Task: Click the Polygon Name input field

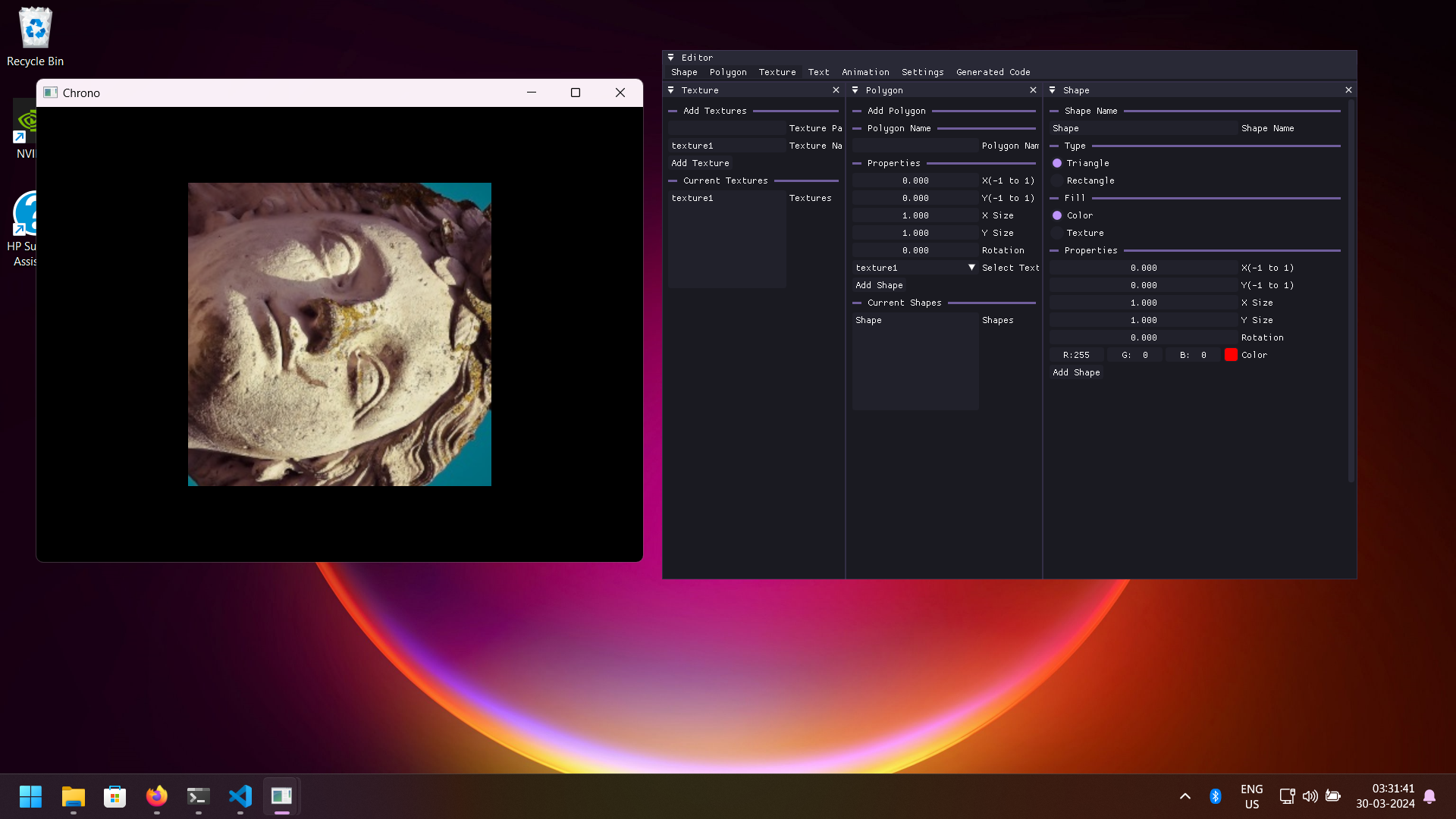Action: point(915,146)
